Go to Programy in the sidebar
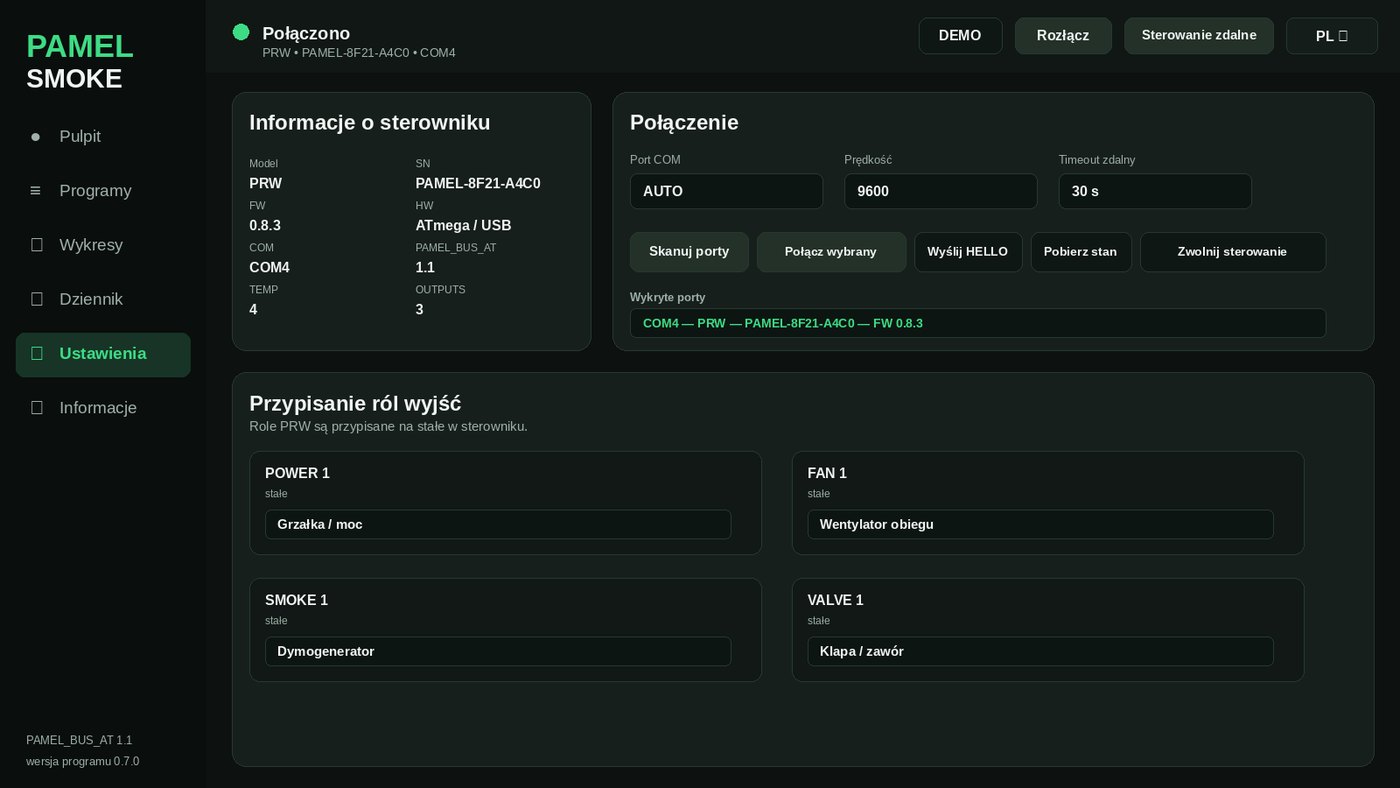1400x788 pixels. click(x=103, y=191)
